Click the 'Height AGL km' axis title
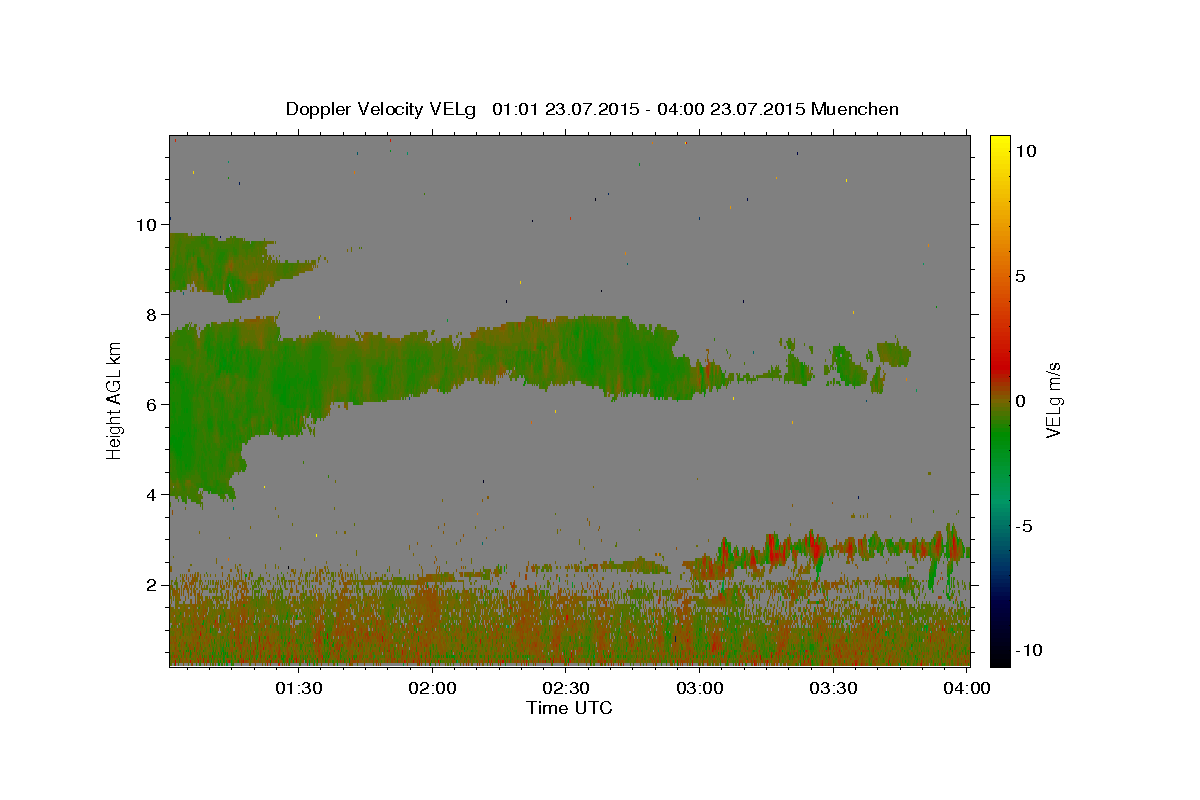 115,400
